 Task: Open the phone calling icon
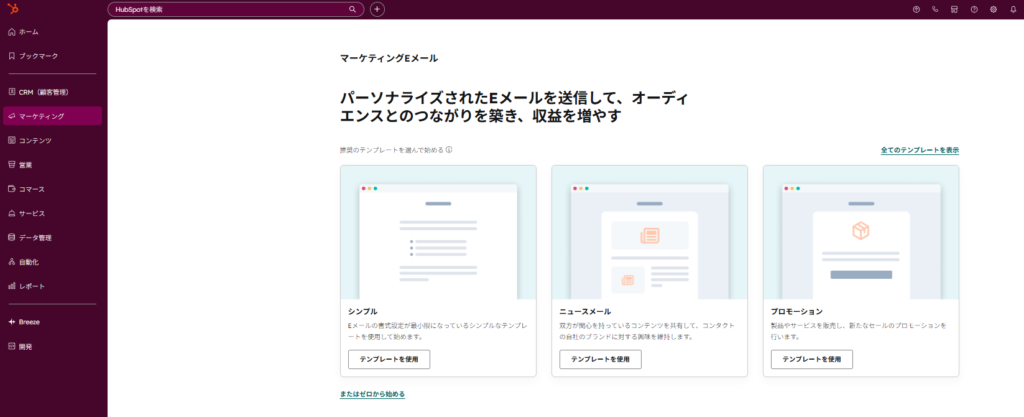pos(935,9)
